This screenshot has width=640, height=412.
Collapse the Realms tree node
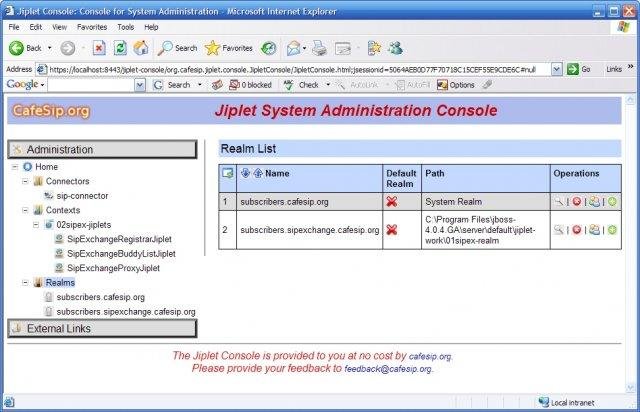tap(25, 283)
